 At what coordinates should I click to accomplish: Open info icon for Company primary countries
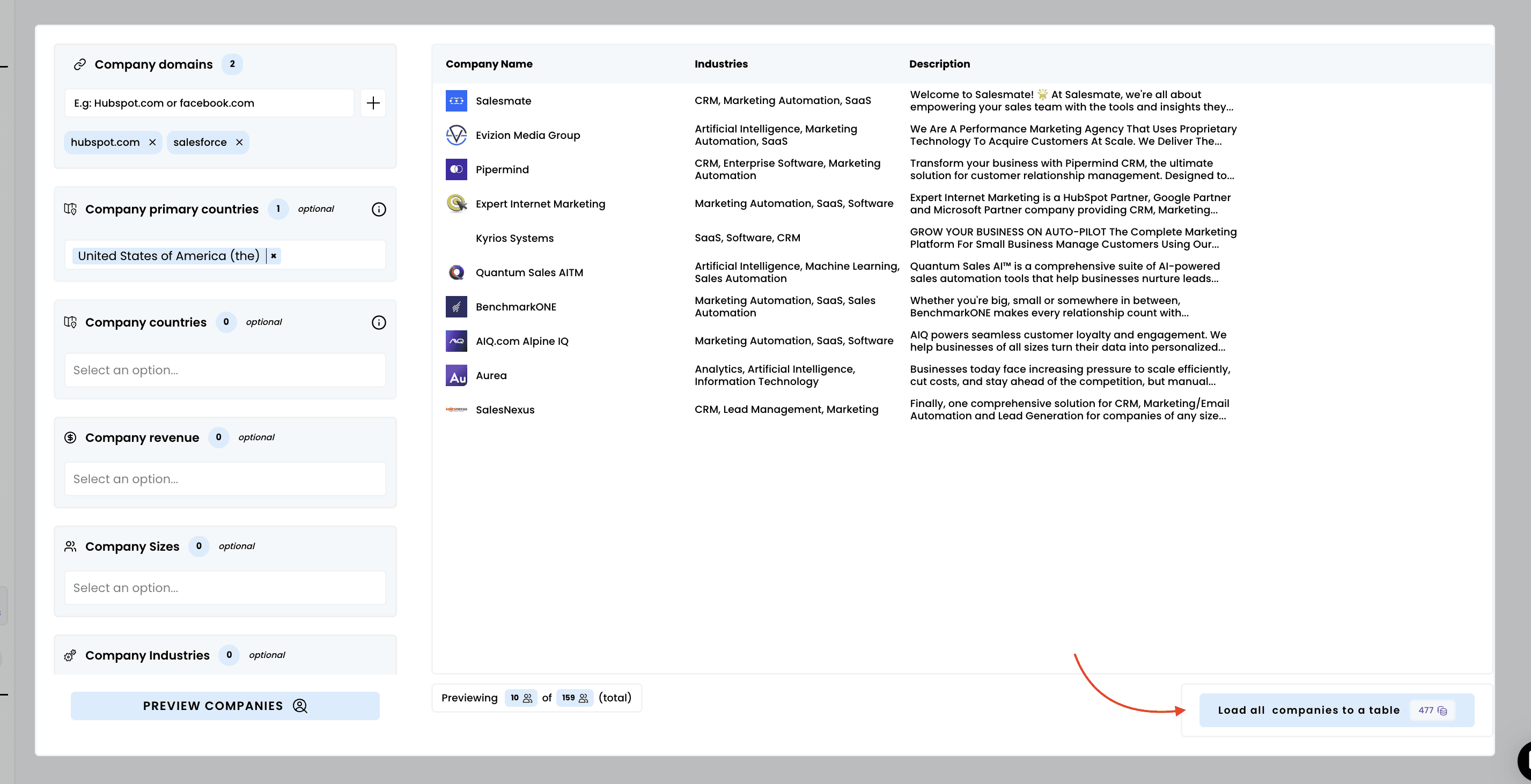click(x=379, y=209)
